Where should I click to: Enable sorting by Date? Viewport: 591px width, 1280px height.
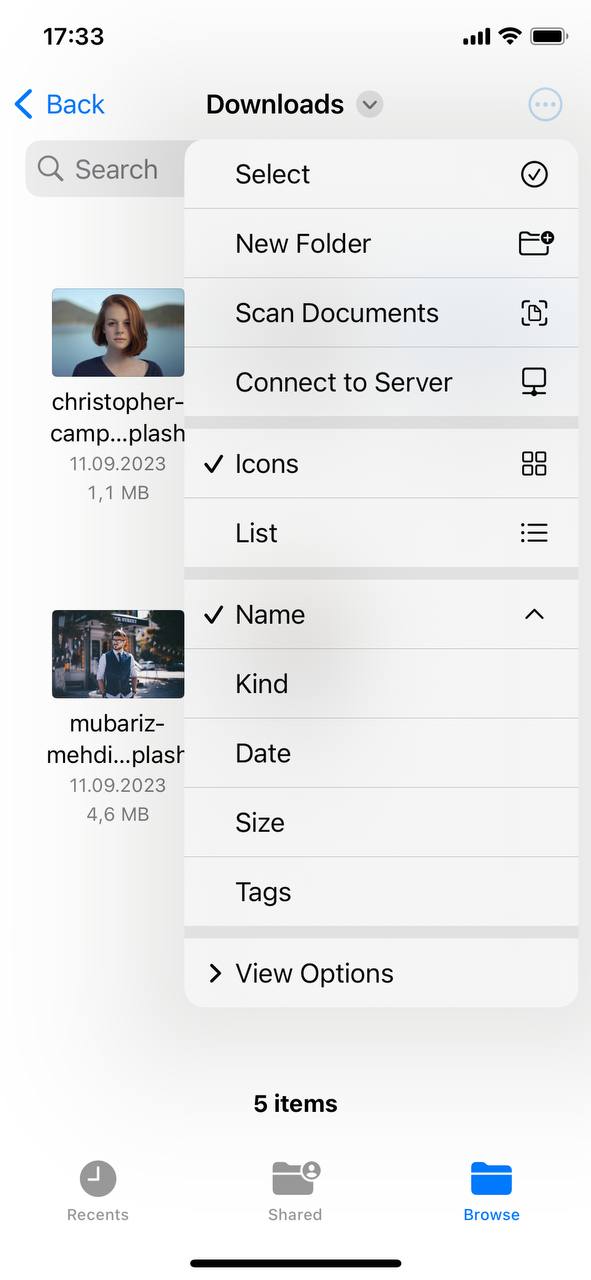coord(263,753)
